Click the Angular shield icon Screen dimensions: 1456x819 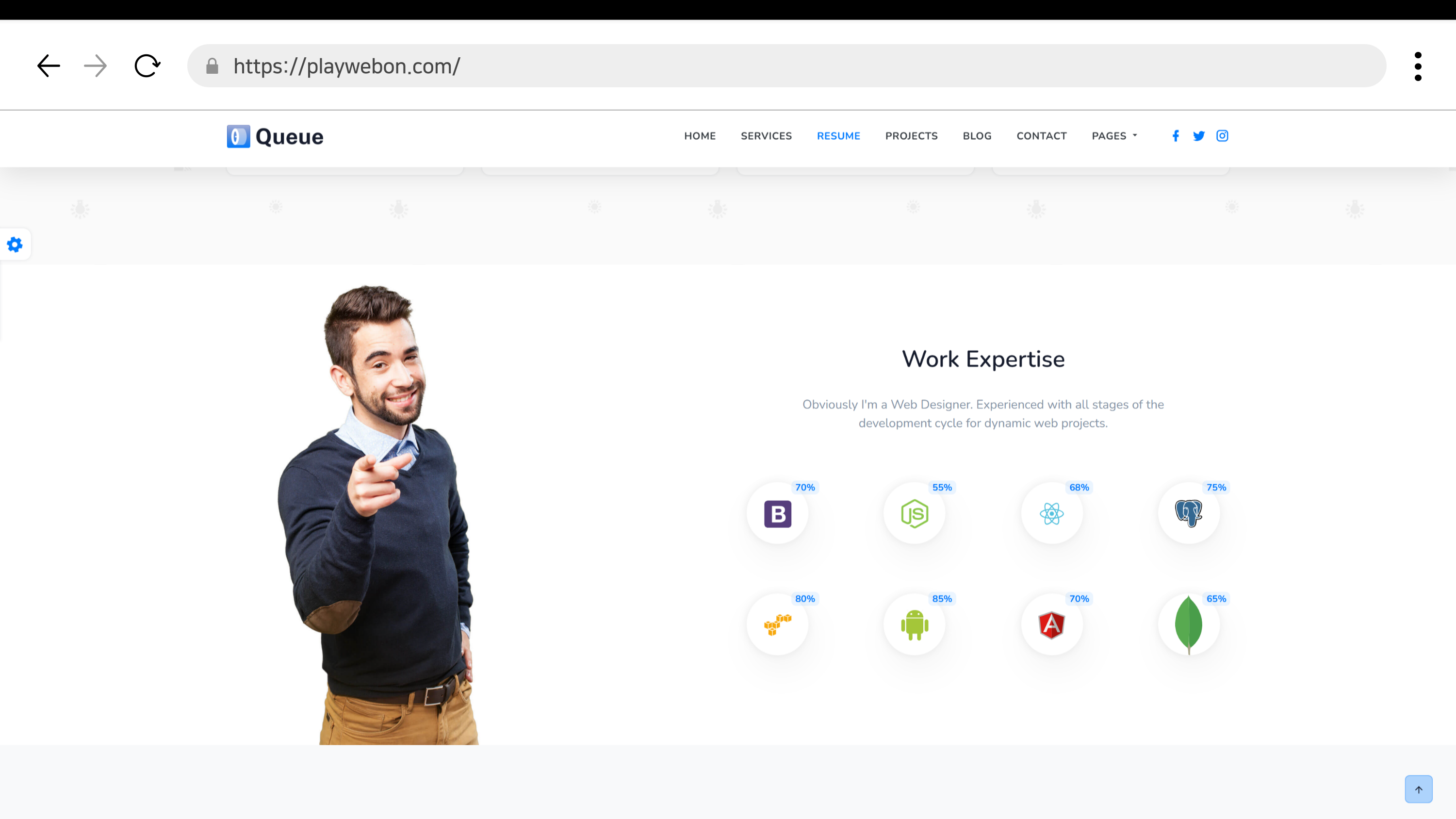click(x=1051, y=624)
